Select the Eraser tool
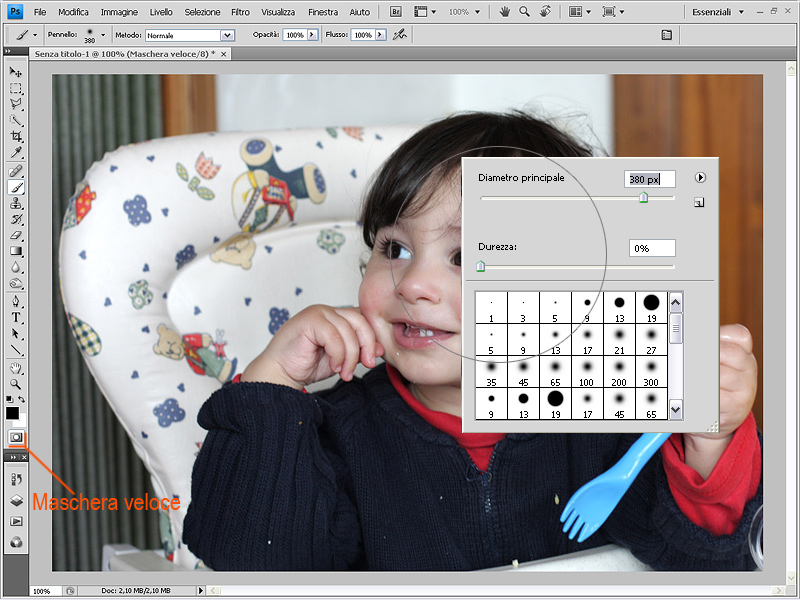Screen dimensions: 800x600 [x=16, y=235]
